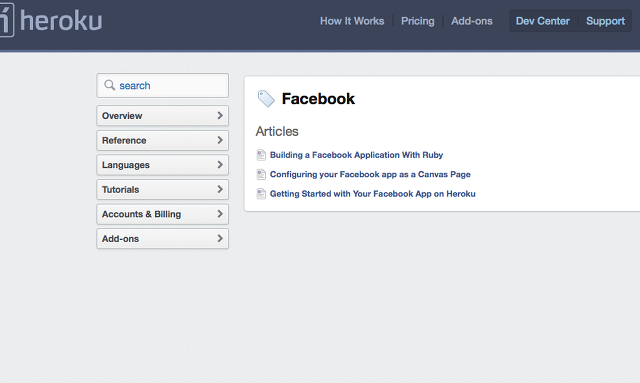Image resolution: width=640 pixels, height=383 pixels.
Task: Expand the Languages section chevron
Action: click(x=220, y=165)
